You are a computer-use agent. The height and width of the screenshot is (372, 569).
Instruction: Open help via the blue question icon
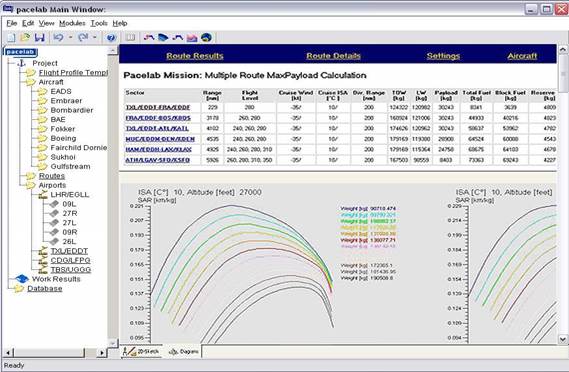111,37
